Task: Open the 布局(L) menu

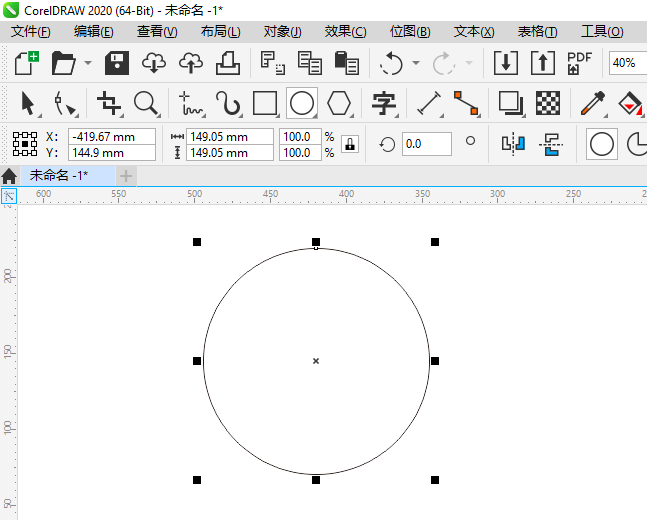Action: pyautogui.click(x=220, y=31)
